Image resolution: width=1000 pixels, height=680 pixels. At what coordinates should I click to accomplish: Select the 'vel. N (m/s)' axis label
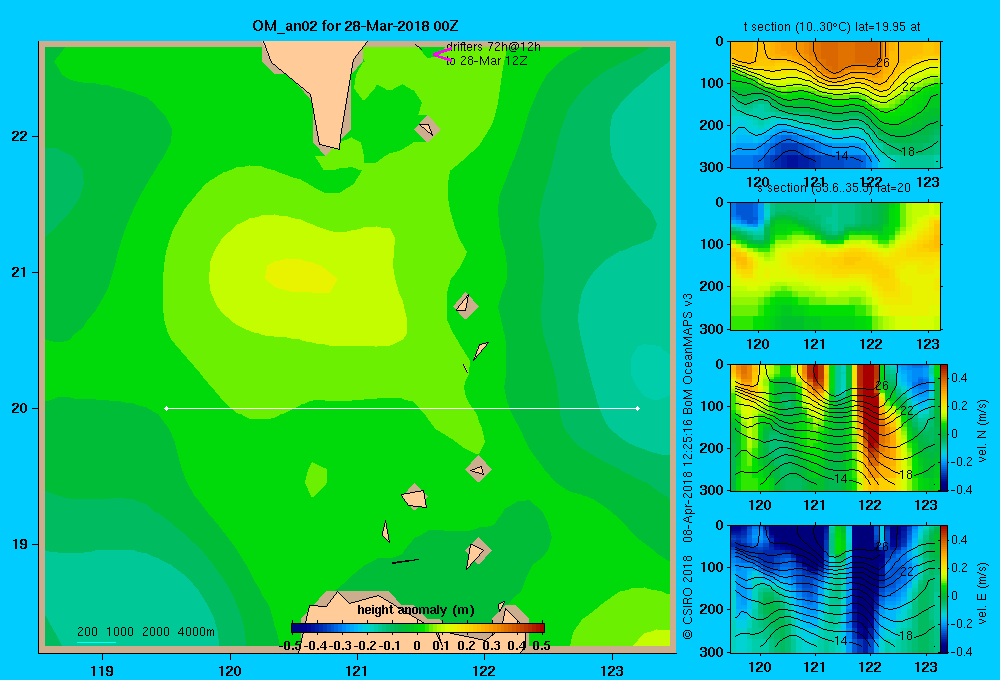pos(982,431)
